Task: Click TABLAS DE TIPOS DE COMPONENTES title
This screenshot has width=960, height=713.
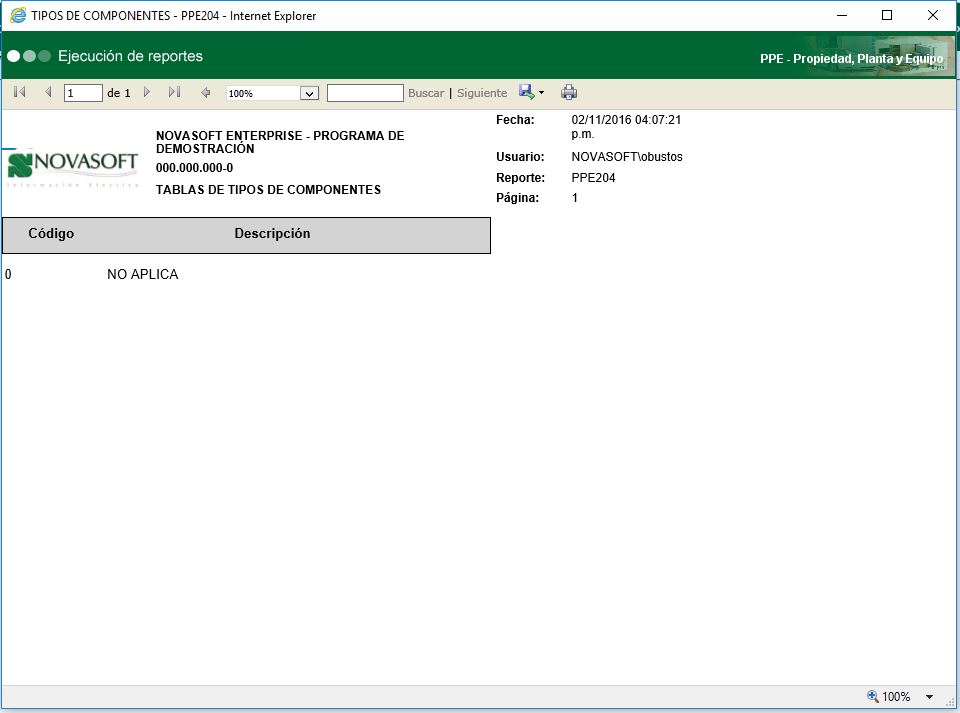Action: [x=268, y=190]
